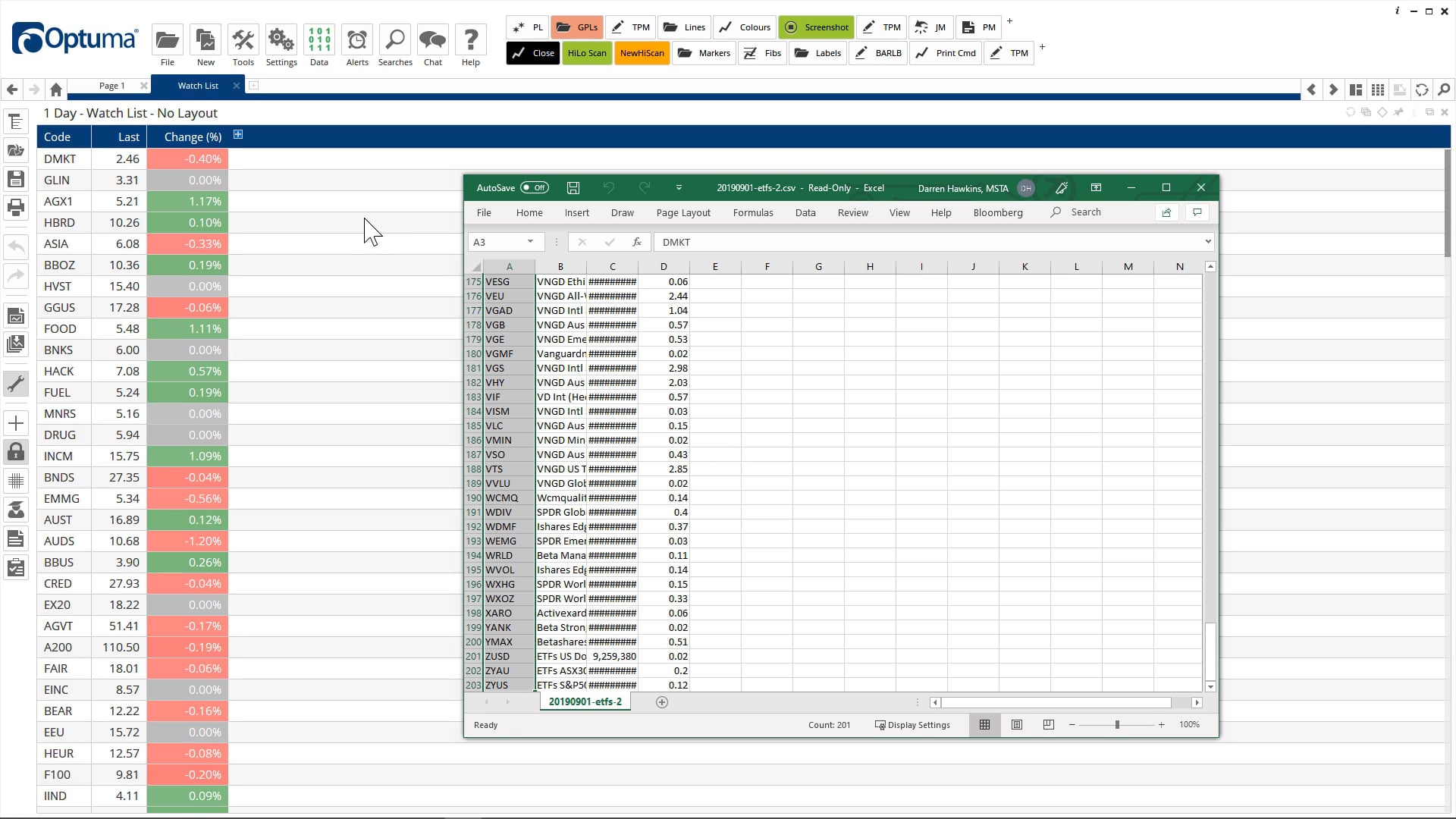
Task: Open the Chat speech bubbles icon
Action: [x=433, y=39]
